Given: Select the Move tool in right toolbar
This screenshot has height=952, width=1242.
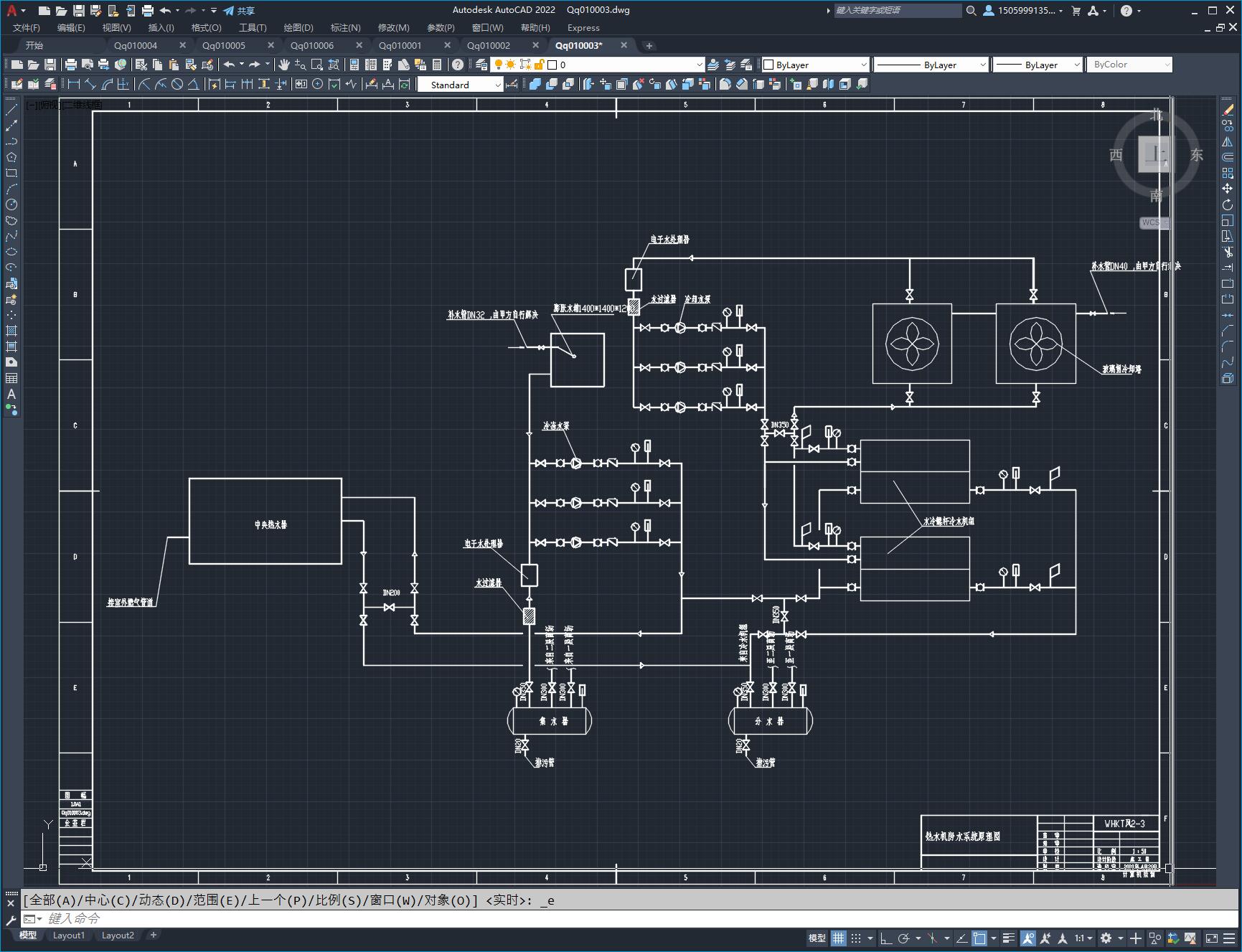Looking at the screenshot, I should tap(1228, 189).
